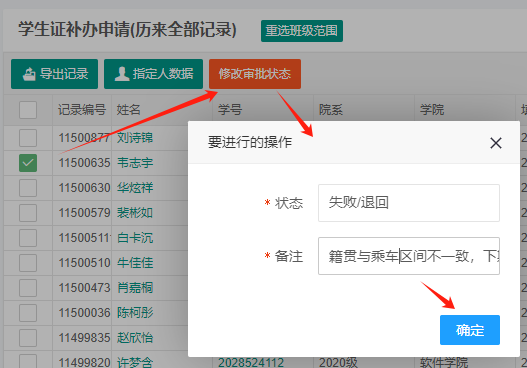The width and height of the screenshot is (527, 368).
Task: Open student link 许梦含
Action: (135, 362)
